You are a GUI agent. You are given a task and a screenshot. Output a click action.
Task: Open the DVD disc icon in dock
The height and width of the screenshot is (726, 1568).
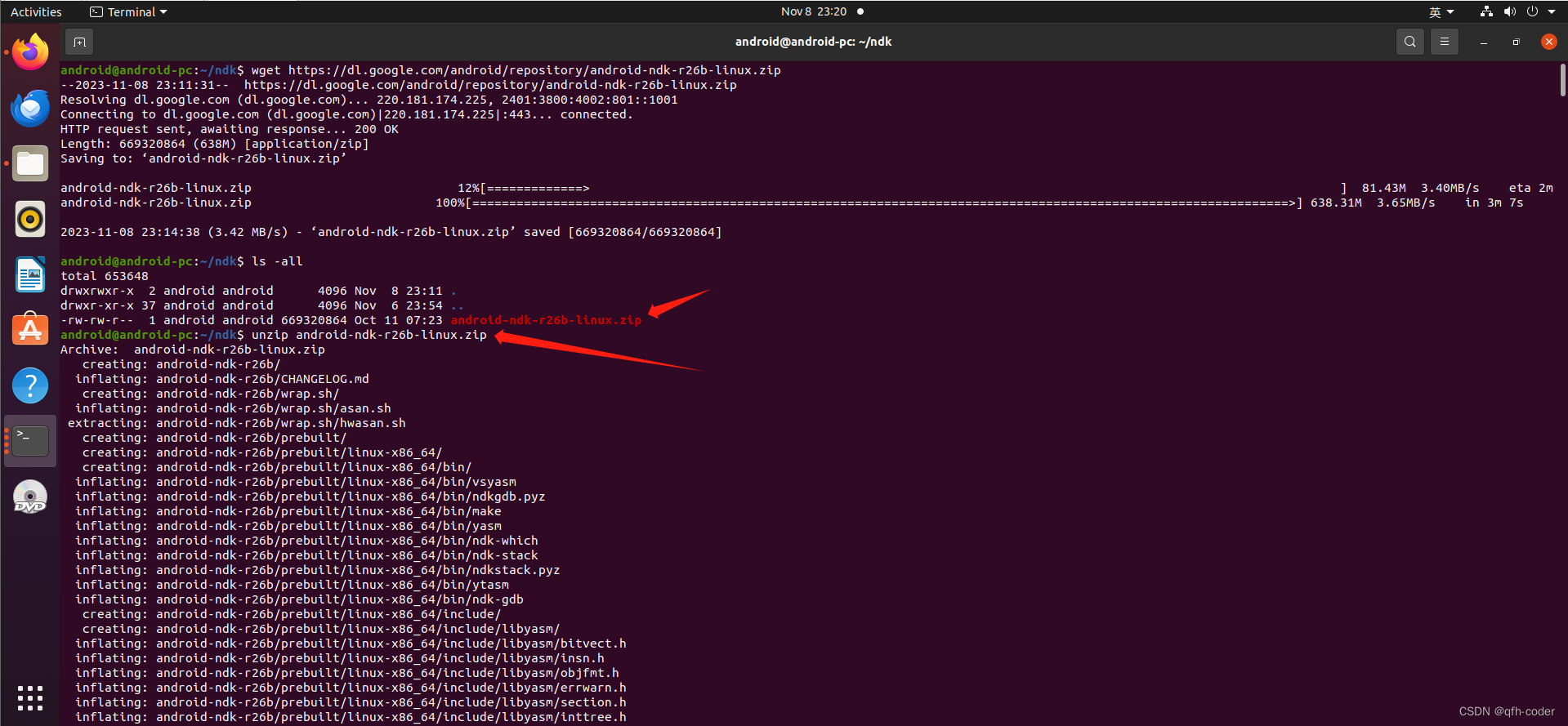(x=30, y=497)
